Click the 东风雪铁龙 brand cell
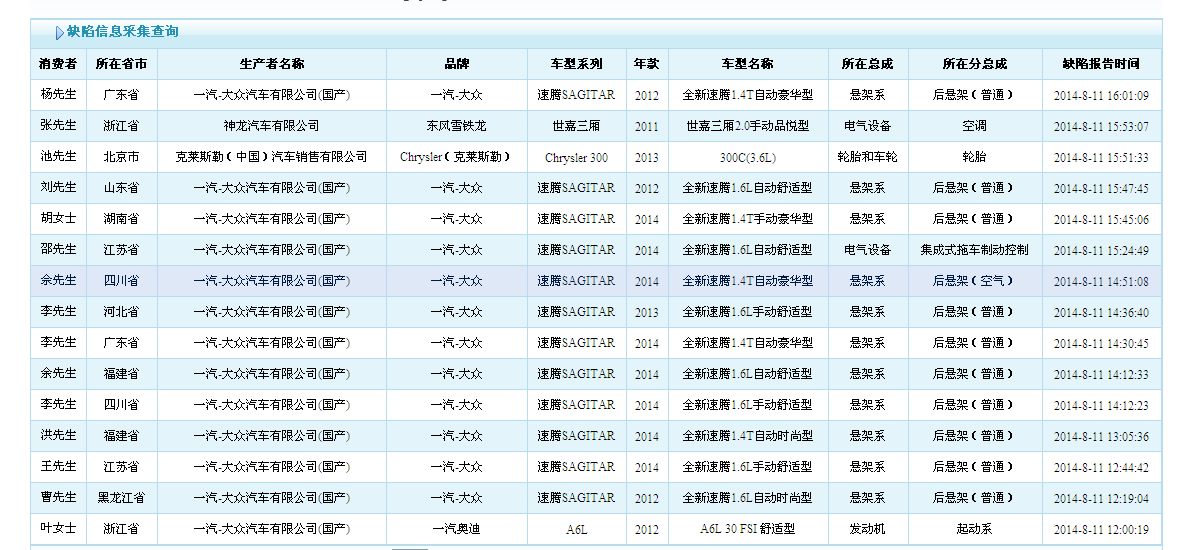Image resolution: width=1198 pixels, height=550 pixels. (x=456, y=126)
